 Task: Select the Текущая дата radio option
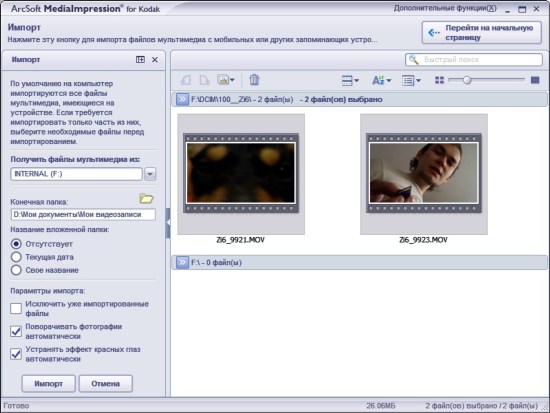point(16,257)
